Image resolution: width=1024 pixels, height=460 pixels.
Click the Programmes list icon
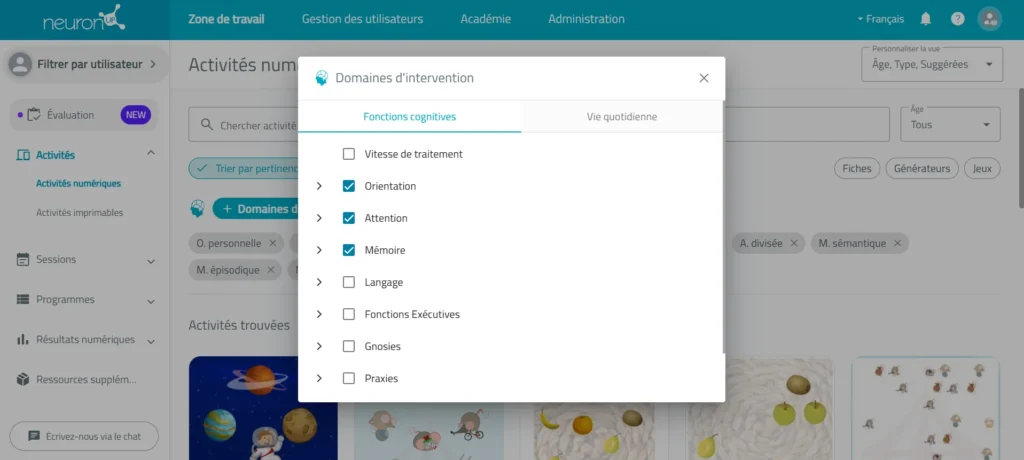click(x=23, y=299)
